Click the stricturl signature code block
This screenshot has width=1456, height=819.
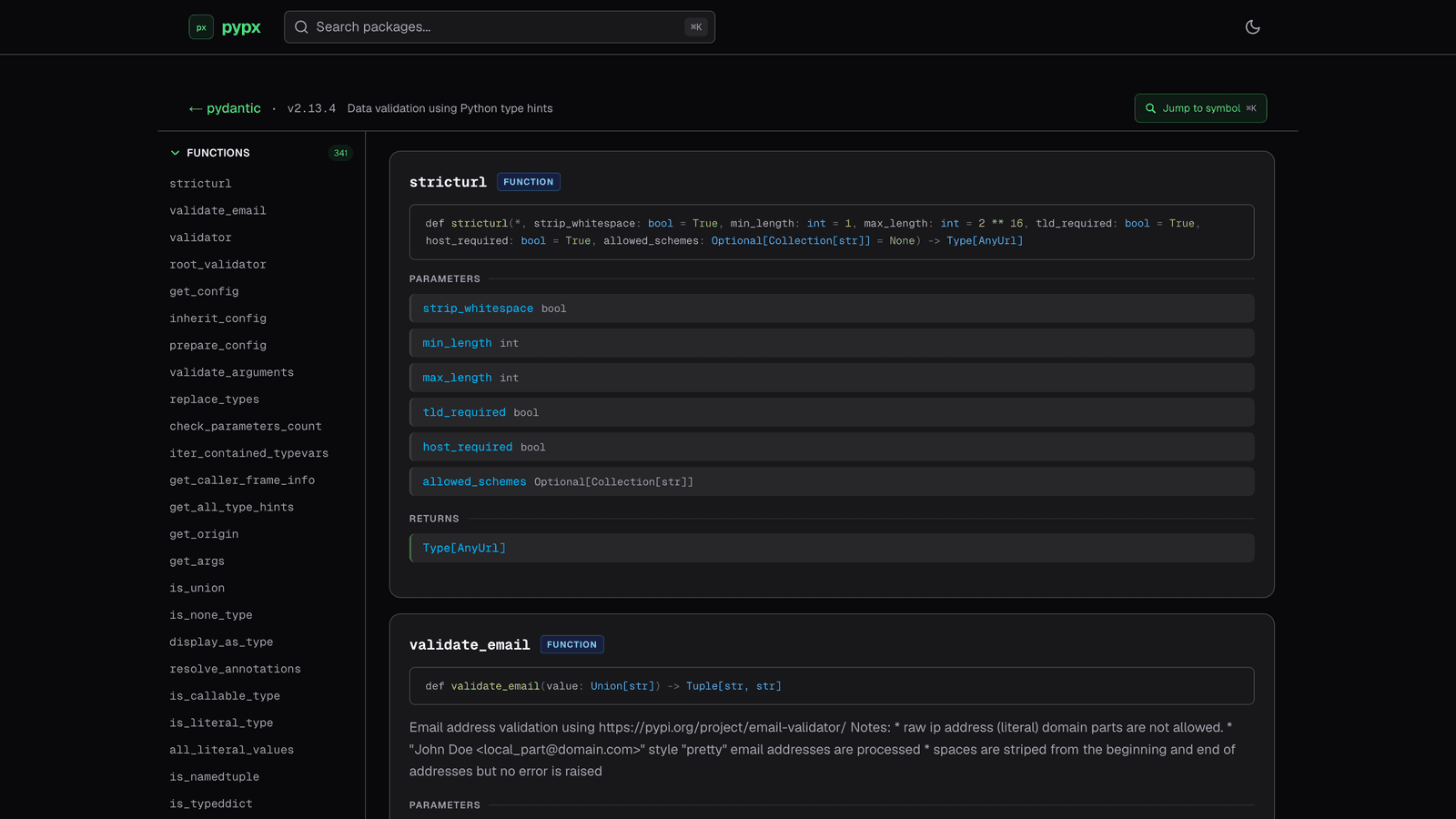click(x=832, y=232)
